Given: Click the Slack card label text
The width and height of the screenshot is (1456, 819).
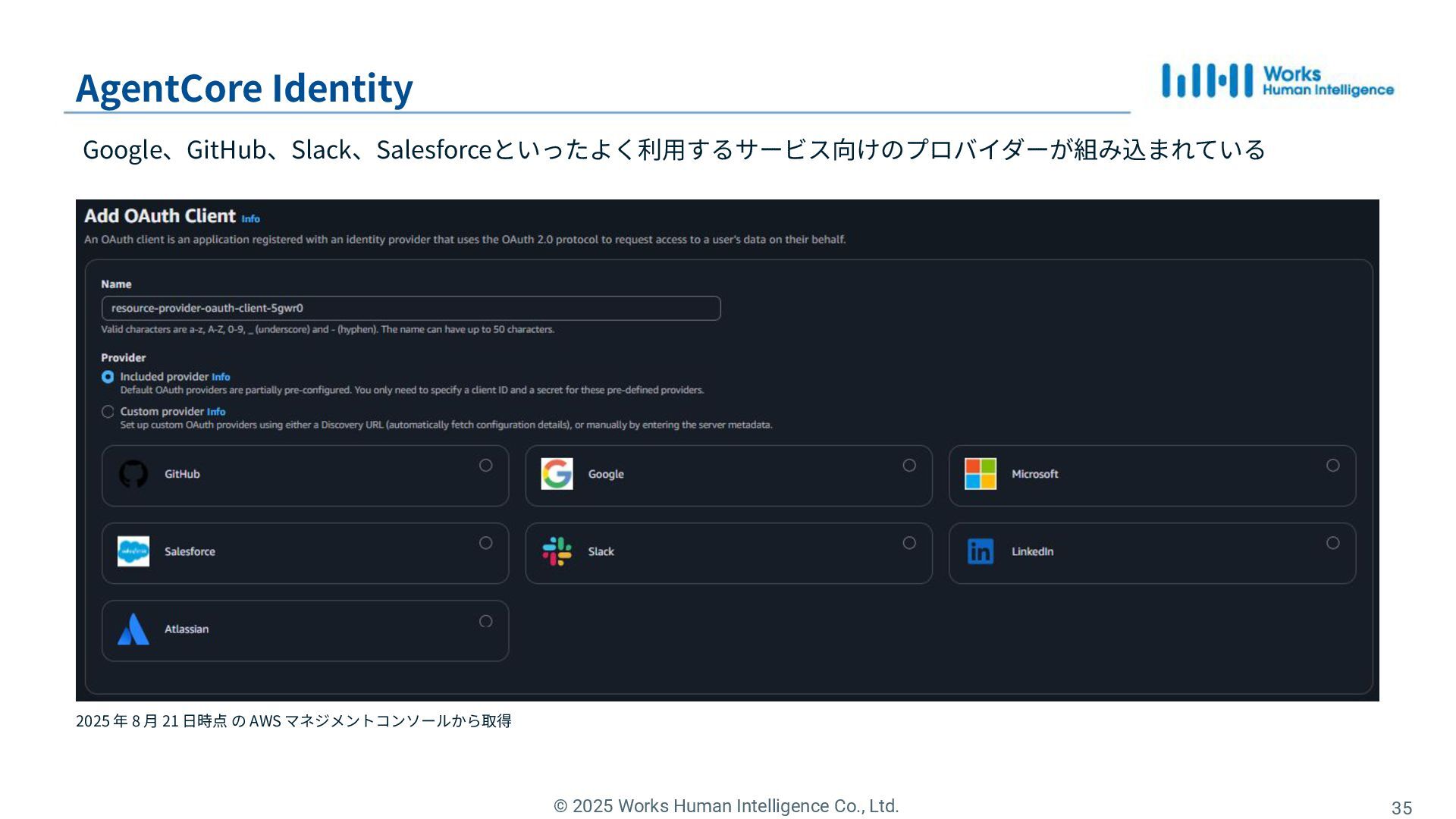Looking at the screenshot, I should coord(601,551).
